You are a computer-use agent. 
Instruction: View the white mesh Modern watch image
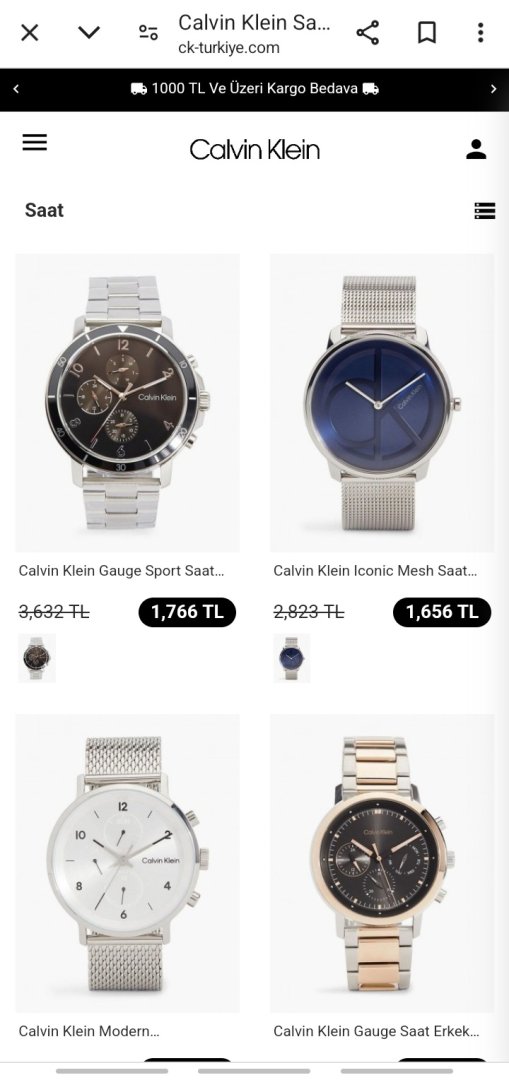coord(127,863)
